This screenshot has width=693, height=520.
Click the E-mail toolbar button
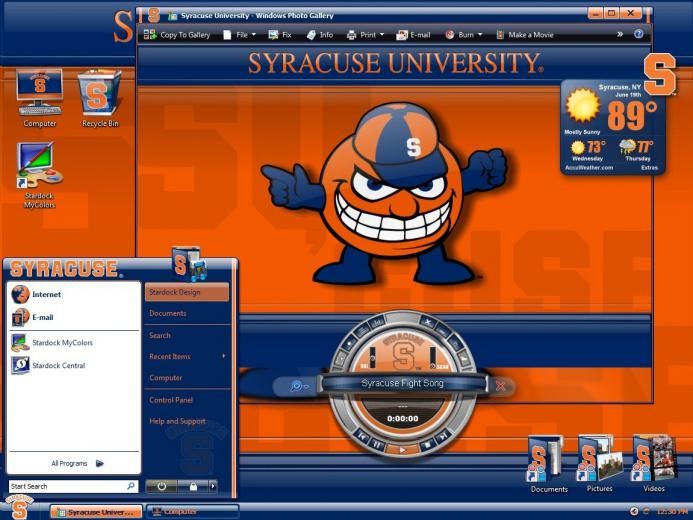click(413, 35)
